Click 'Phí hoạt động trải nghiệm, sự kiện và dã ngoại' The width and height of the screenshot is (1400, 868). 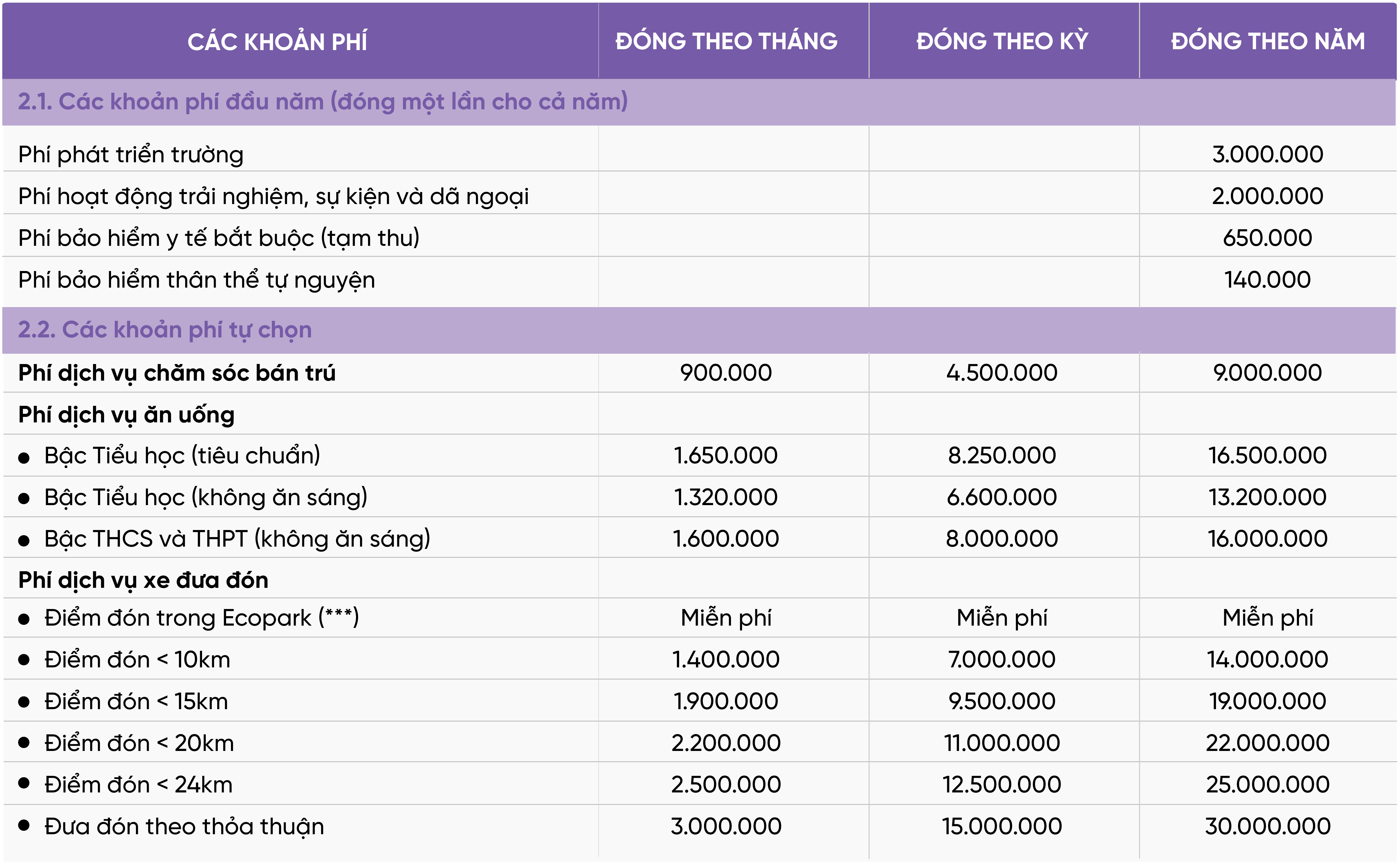273,196
